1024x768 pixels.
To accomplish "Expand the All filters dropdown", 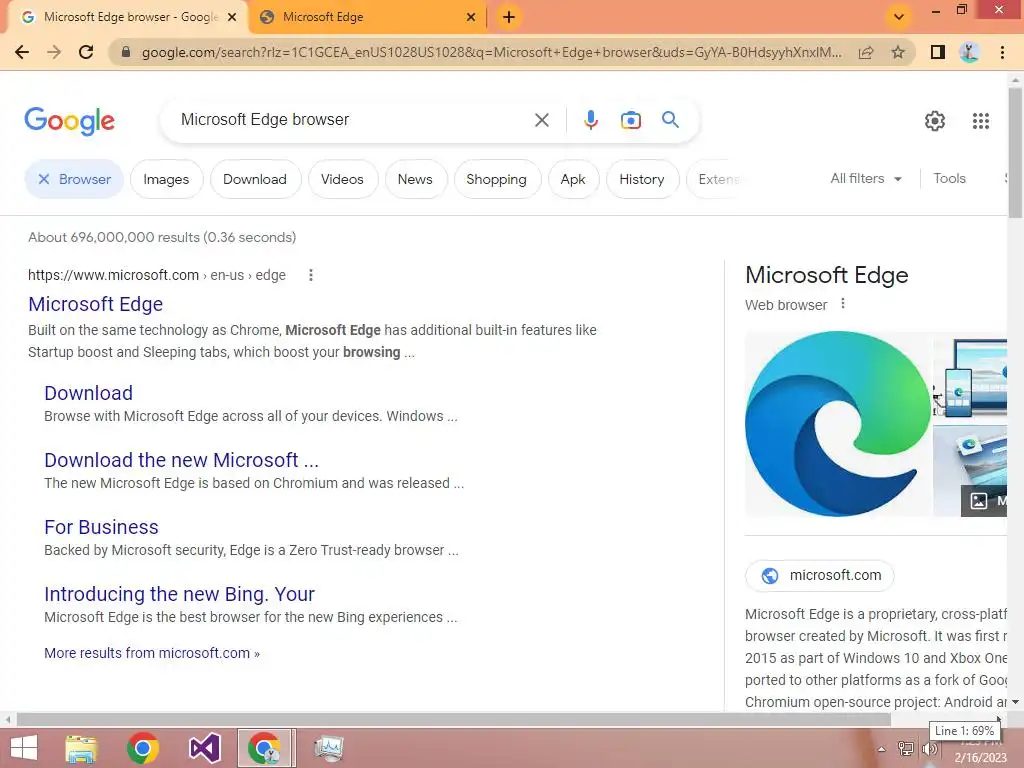I will [x=866, y=178].
